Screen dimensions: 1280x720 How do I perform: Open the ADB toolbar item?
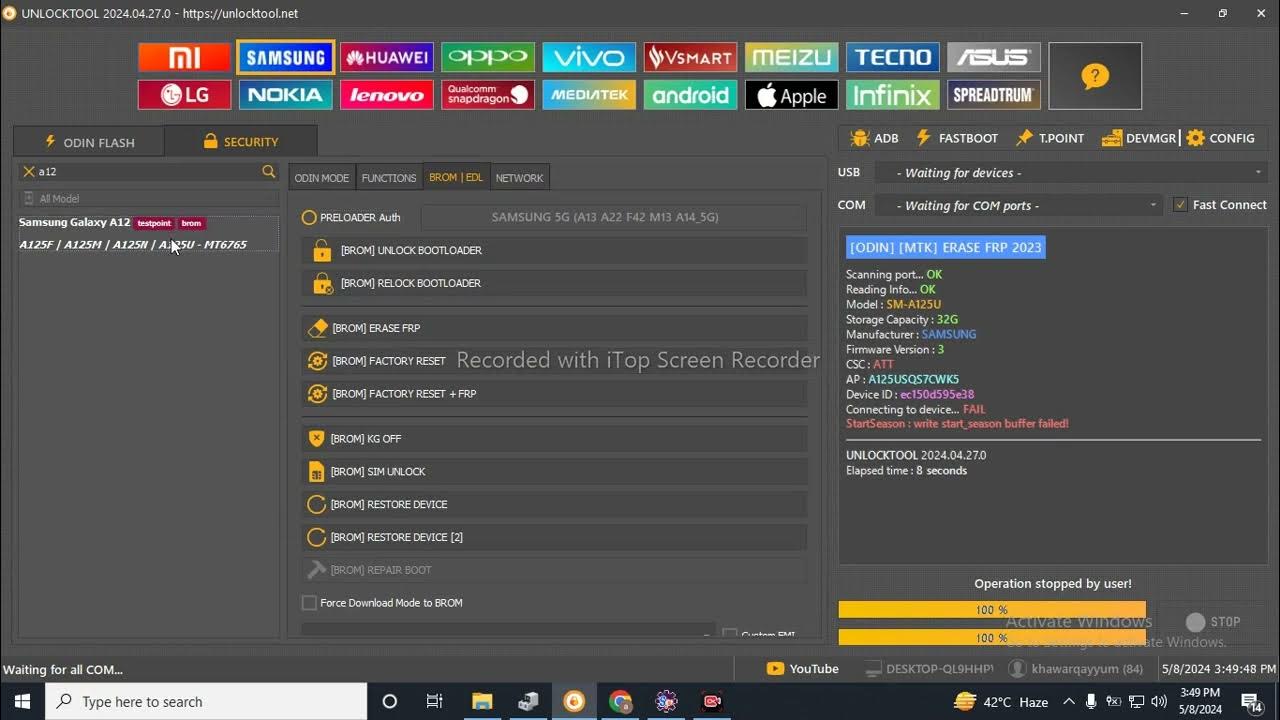(x=874, y=138)
